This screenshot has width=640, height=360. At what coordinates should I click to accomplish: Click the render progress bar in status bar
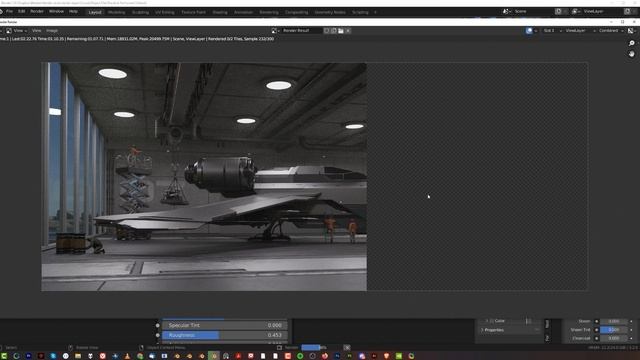pos(314,347)
